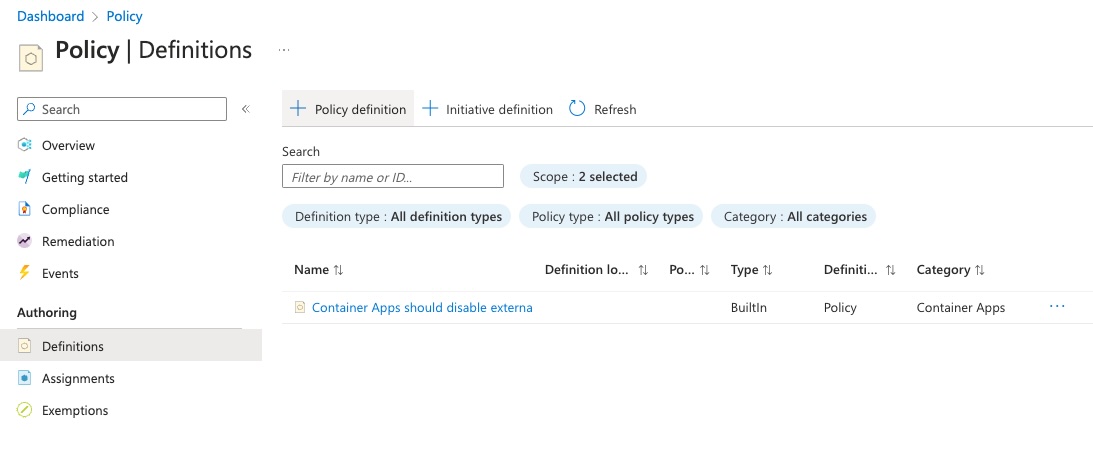
Task: Click the Type column header
Action: tap(744, 270)
